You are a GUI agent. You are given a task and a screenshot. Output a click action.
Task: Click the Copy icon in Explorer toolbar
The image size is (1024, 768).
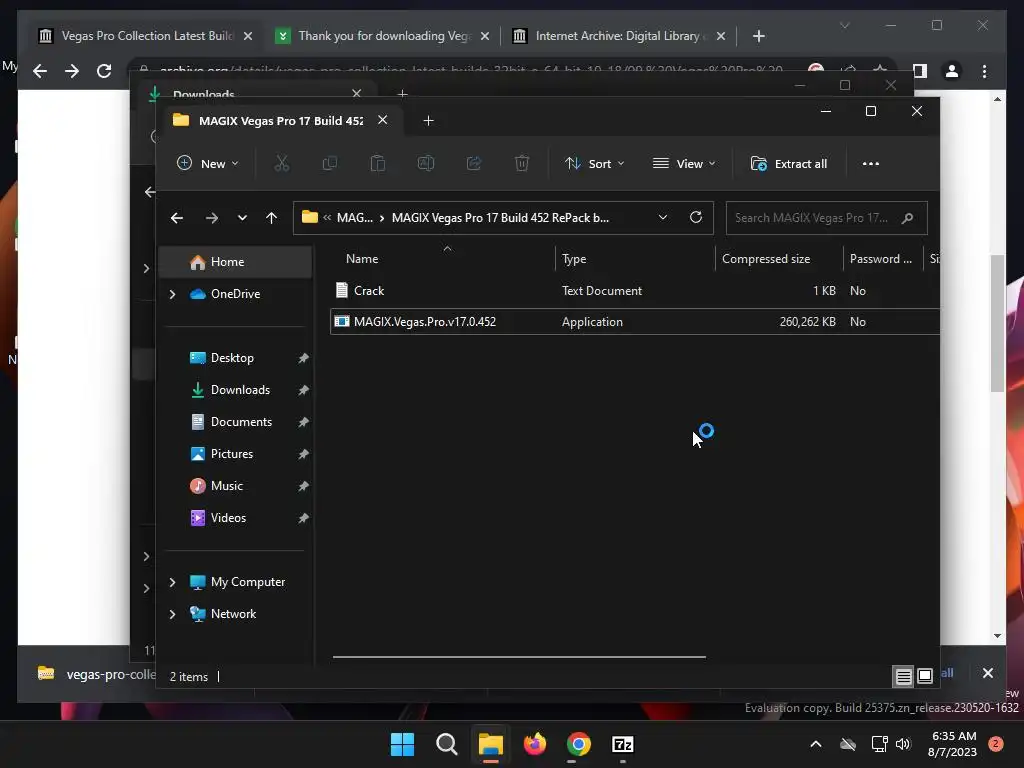click(x=330, y=163)
